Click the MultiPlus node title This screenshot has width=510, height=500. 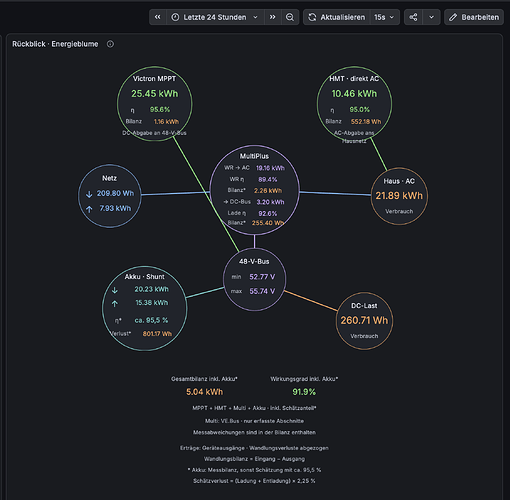click(254, 156)
